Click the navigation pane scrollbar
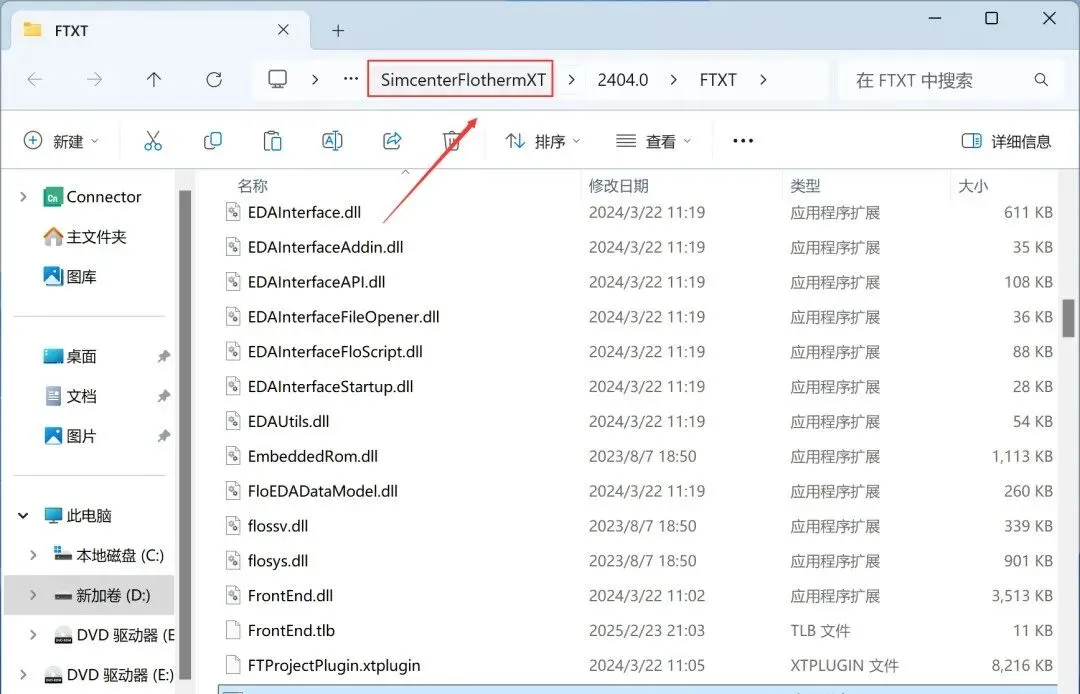The image size is (1080, 694). click(x=185, y=434)
